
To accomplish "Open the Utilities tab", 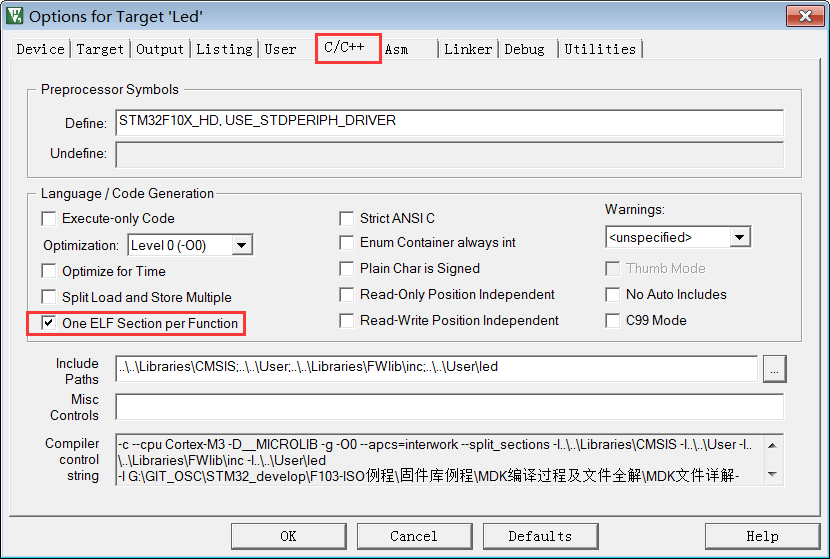I will (x=600, y=49).
